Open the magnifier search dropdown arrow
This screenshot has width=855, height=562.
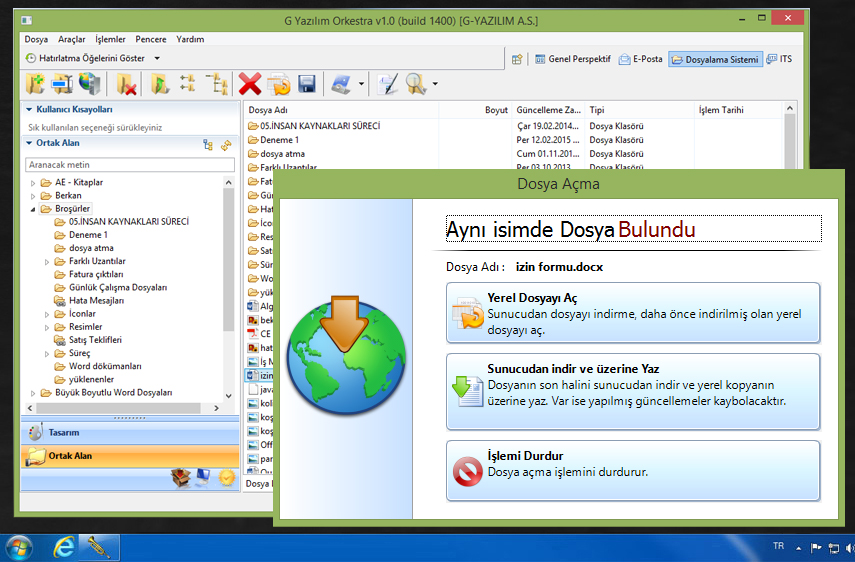pyautogui.click(x=435, y=85)
